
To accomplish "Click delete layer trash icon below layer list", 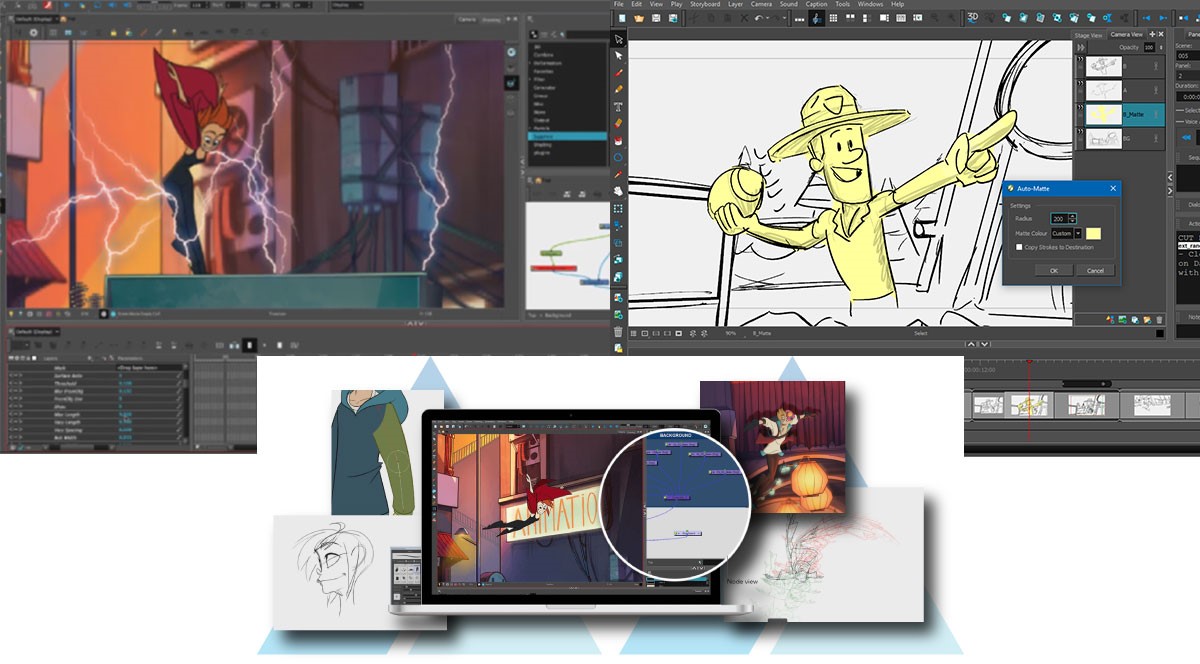I will point(1159,320).
